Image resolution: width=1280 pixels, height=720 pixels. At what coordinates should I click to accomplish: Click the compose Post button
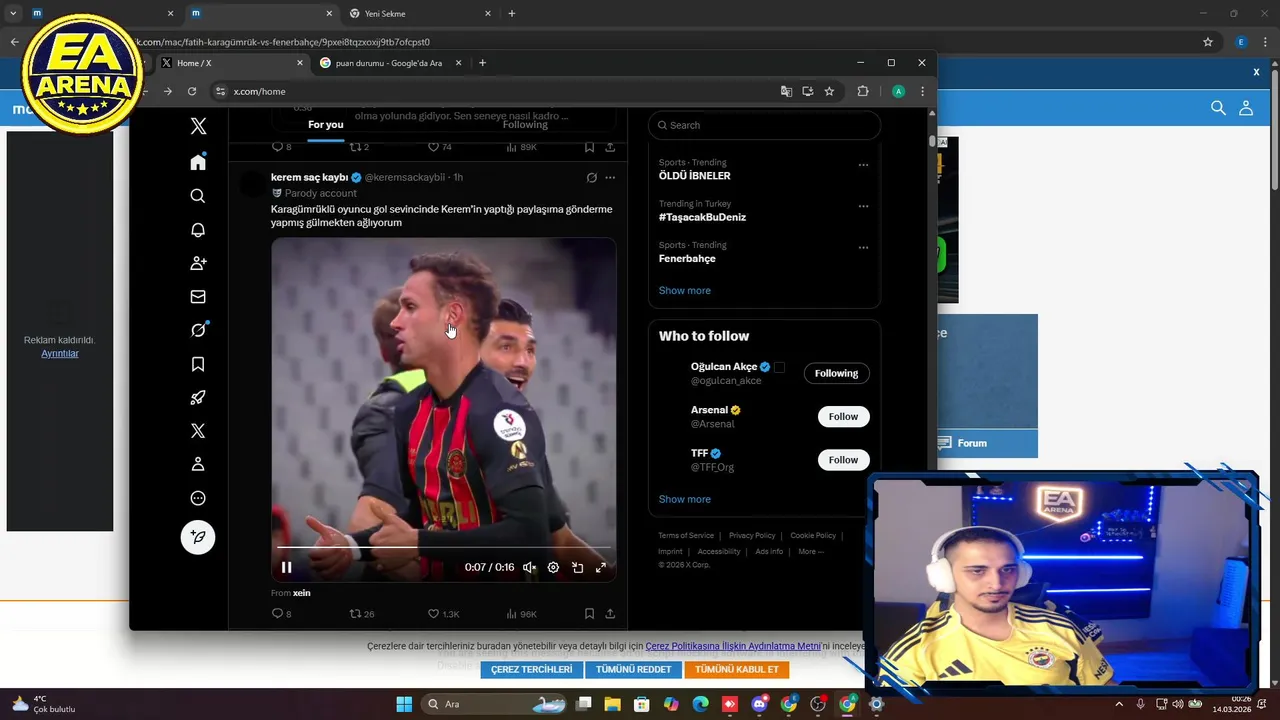point(198,537)
